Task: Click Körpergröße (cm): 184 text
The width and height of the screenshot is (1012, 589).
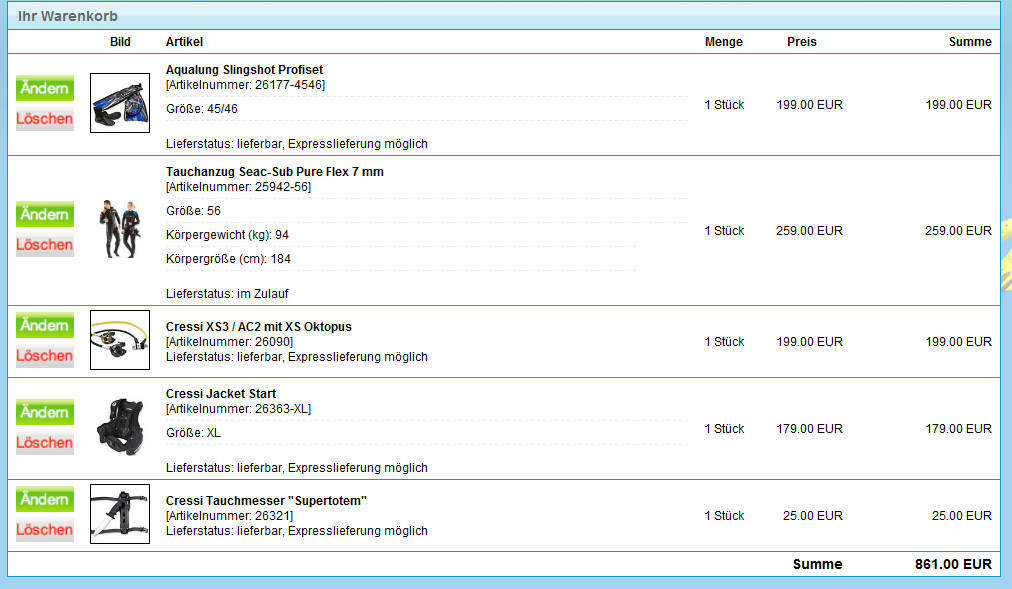Action: click(228, 259)
